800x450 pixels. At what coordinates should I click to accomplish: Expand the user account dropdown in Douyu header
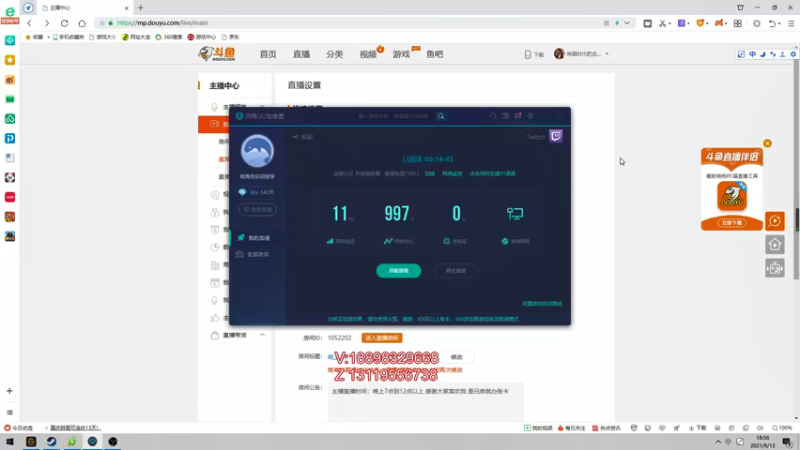[607, 54]
